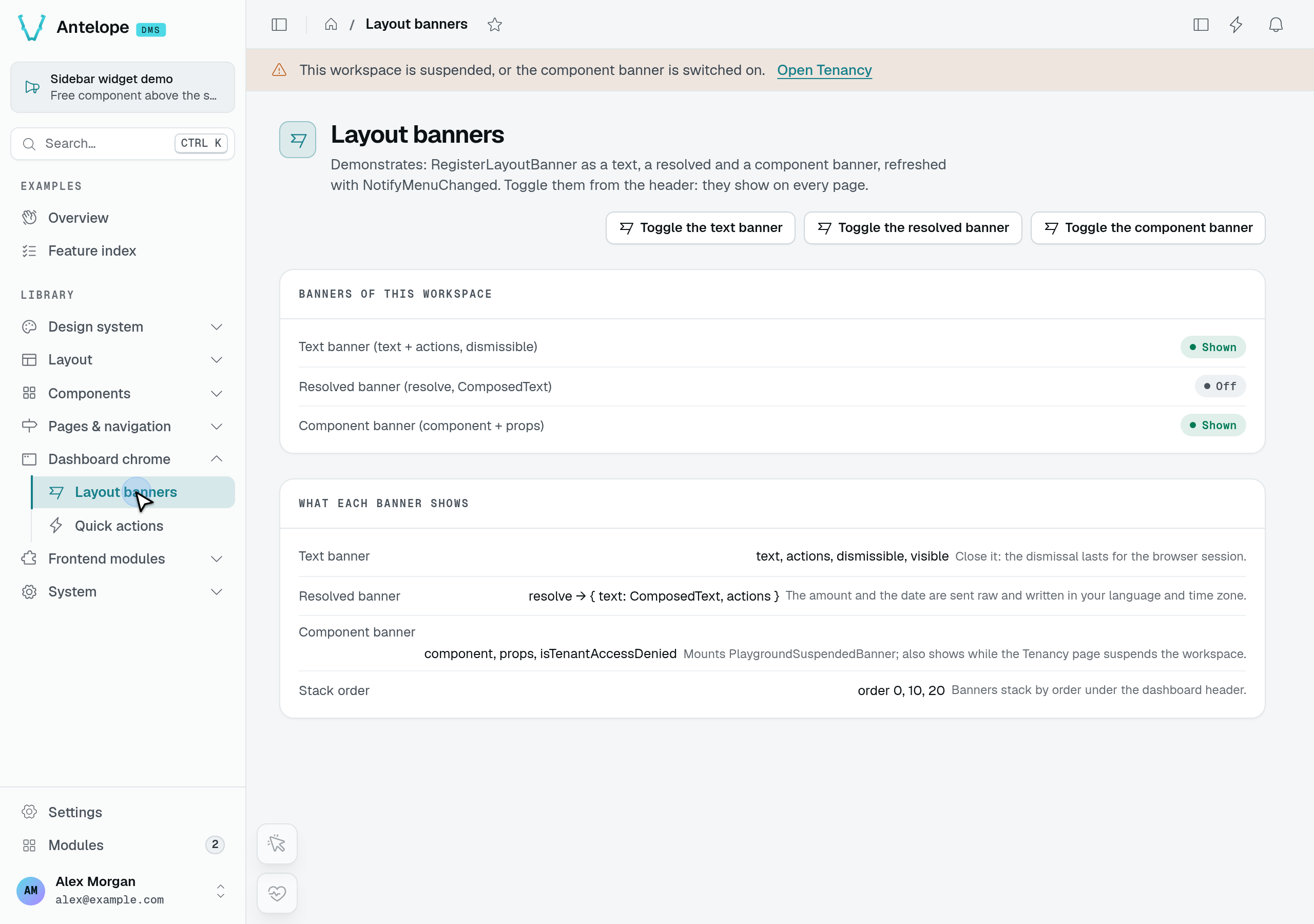
Task: Click the Off status of Resolved banner
Action: pos(1220,387)
